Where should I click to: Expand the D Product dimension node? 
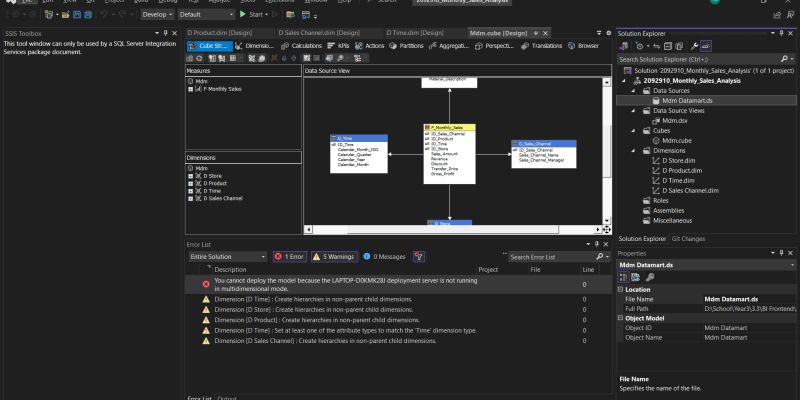pyautogui.click(x=190, y=183)
